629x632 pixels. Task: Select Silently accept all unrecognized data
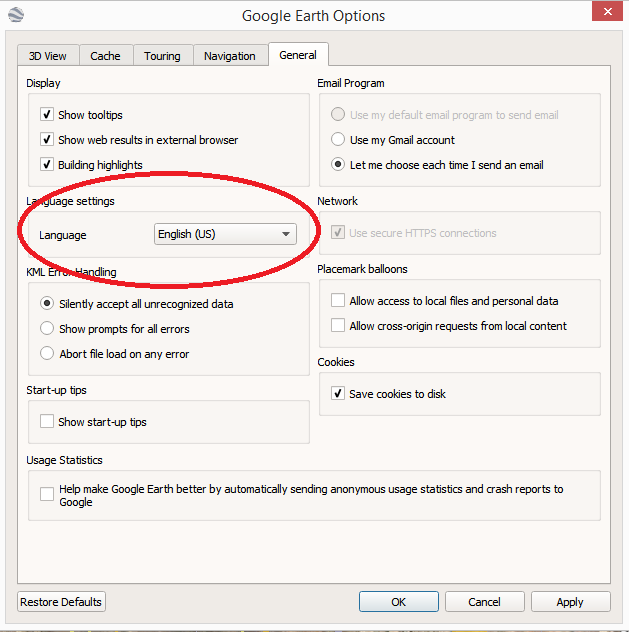coord(47,303)
